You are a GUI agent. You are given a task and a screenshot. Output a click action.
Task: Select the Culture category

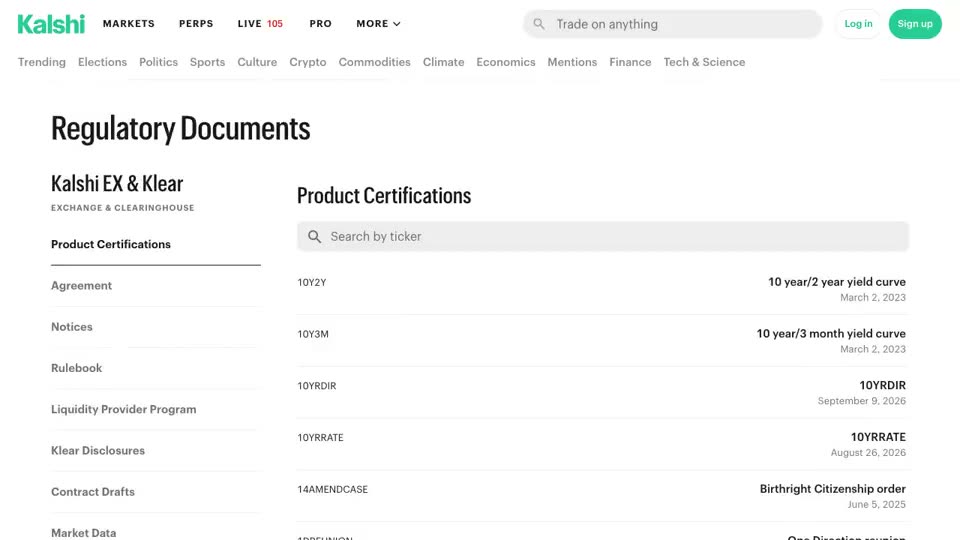click(x=257, y=62)
